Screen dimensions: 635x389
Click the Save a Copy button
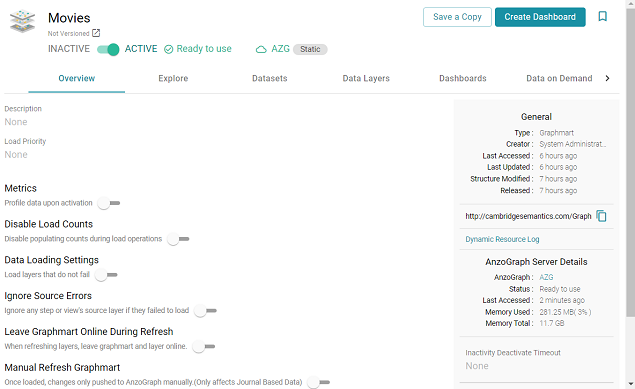pos(457,17)
